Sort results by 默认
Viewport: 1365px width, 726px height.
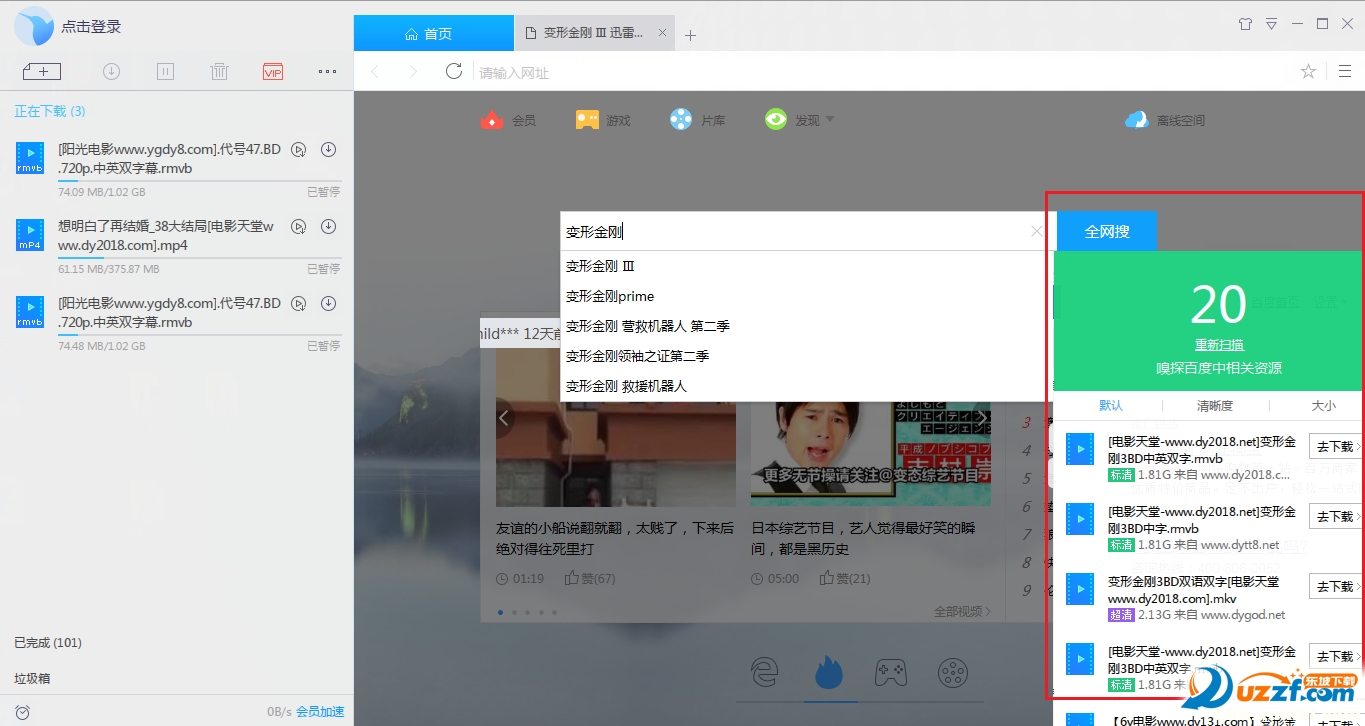pyautogui.click(x=1111, y=405)
